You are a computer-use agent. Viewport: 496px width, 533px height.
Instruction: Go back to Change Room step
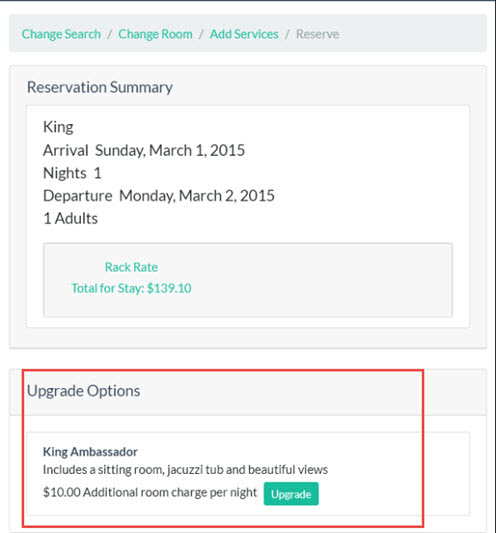point(155,34)
